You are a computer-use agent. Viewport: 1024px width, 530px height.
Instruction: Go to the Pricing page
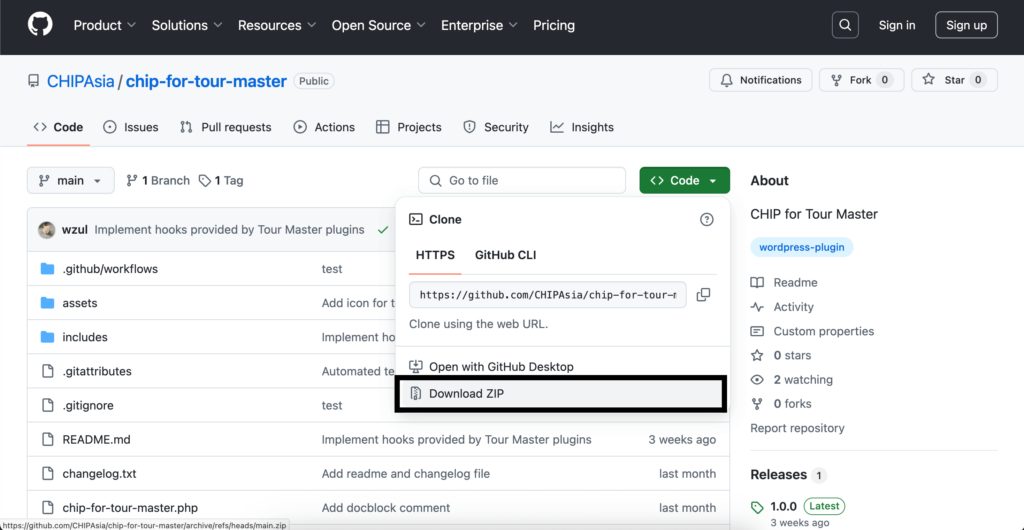(x=554, y=25)
